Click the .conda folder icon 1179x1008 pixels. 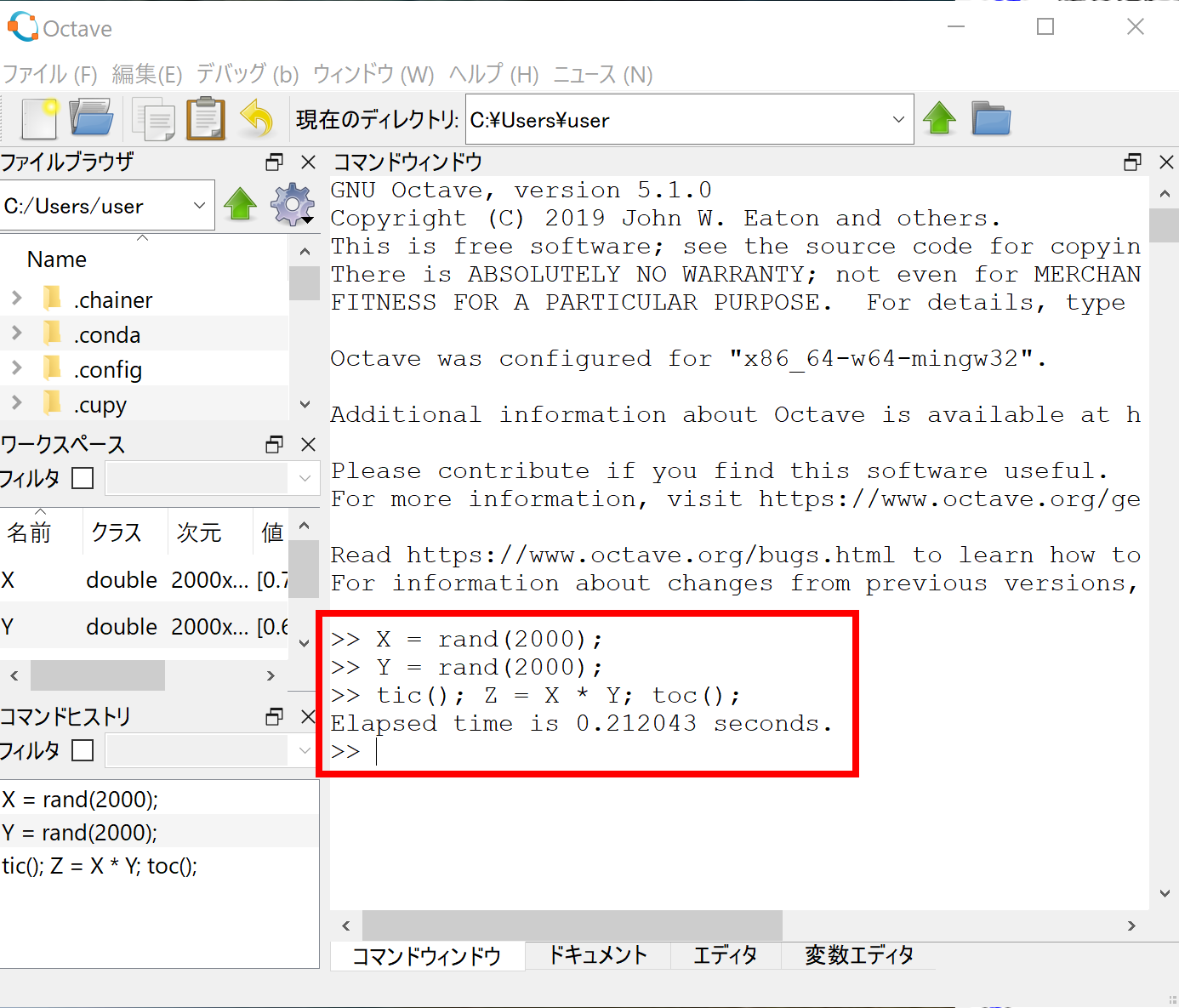(53, 333)
